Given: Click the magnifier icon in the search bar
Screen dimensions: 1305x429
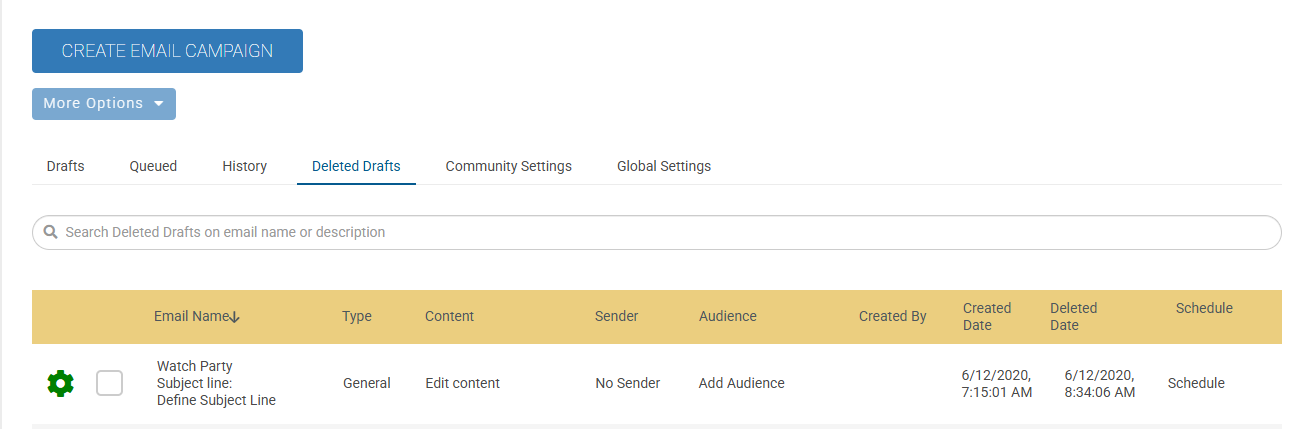Looking at the screenshot, I should (x=50, y=232).
